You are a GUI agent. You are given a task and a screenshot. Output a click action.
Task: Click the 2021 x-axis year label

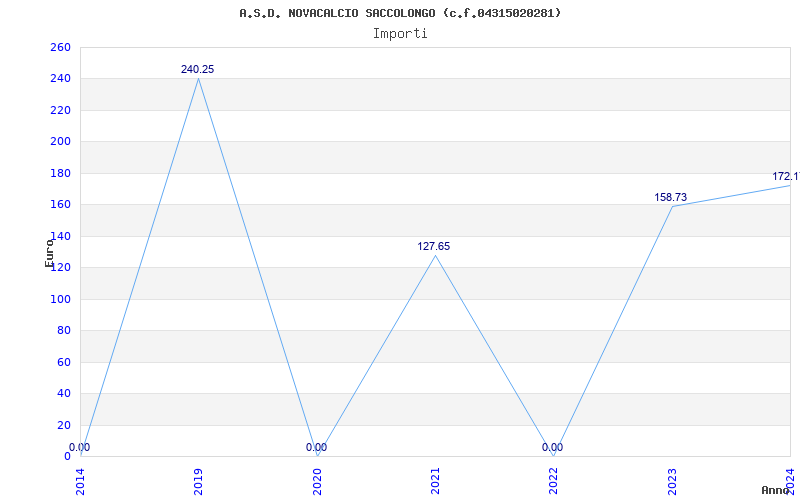coord(435,482)
